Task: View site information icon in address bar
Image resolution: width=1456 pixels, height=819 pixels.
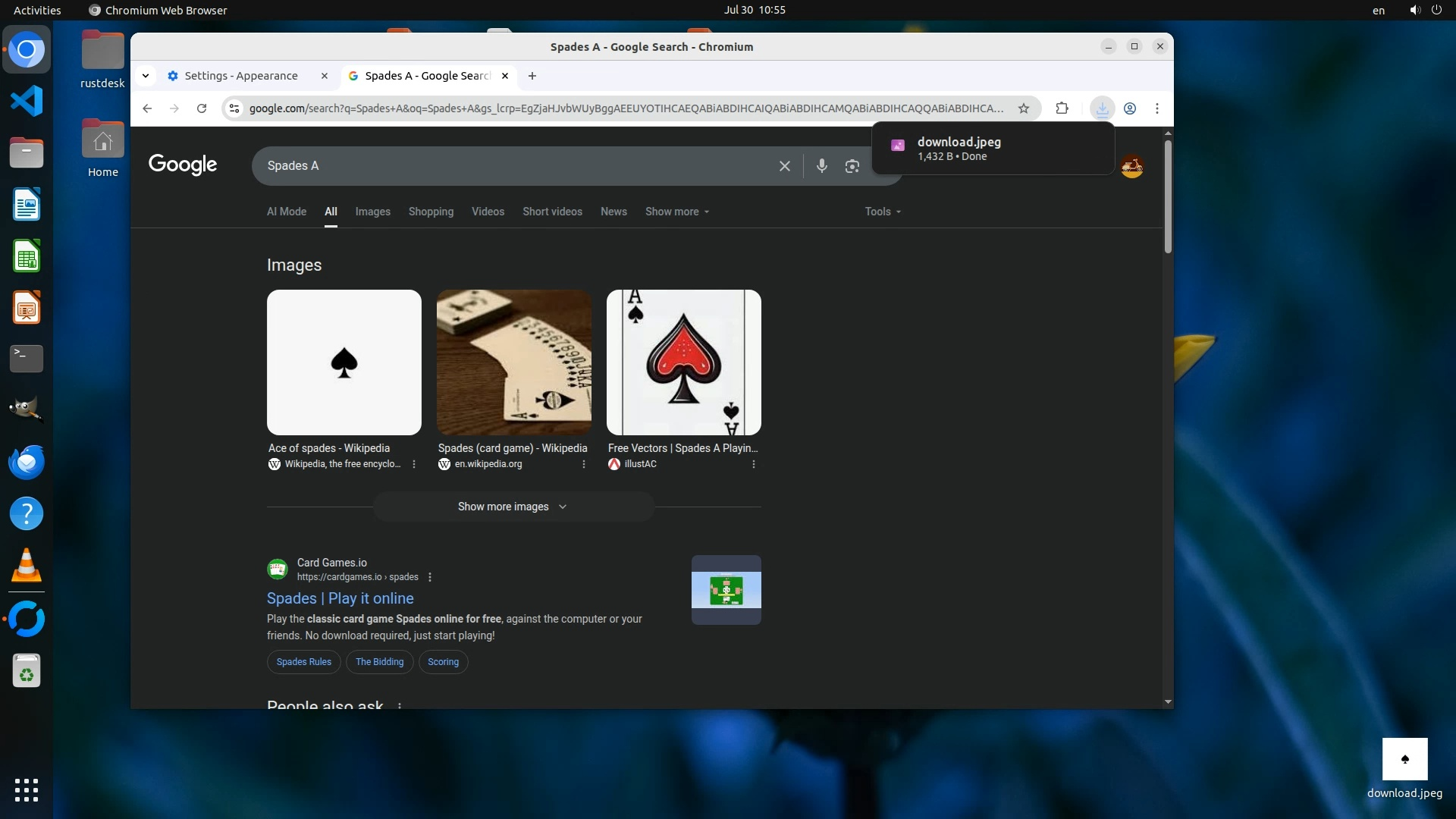Action: (x=234, y=108)
